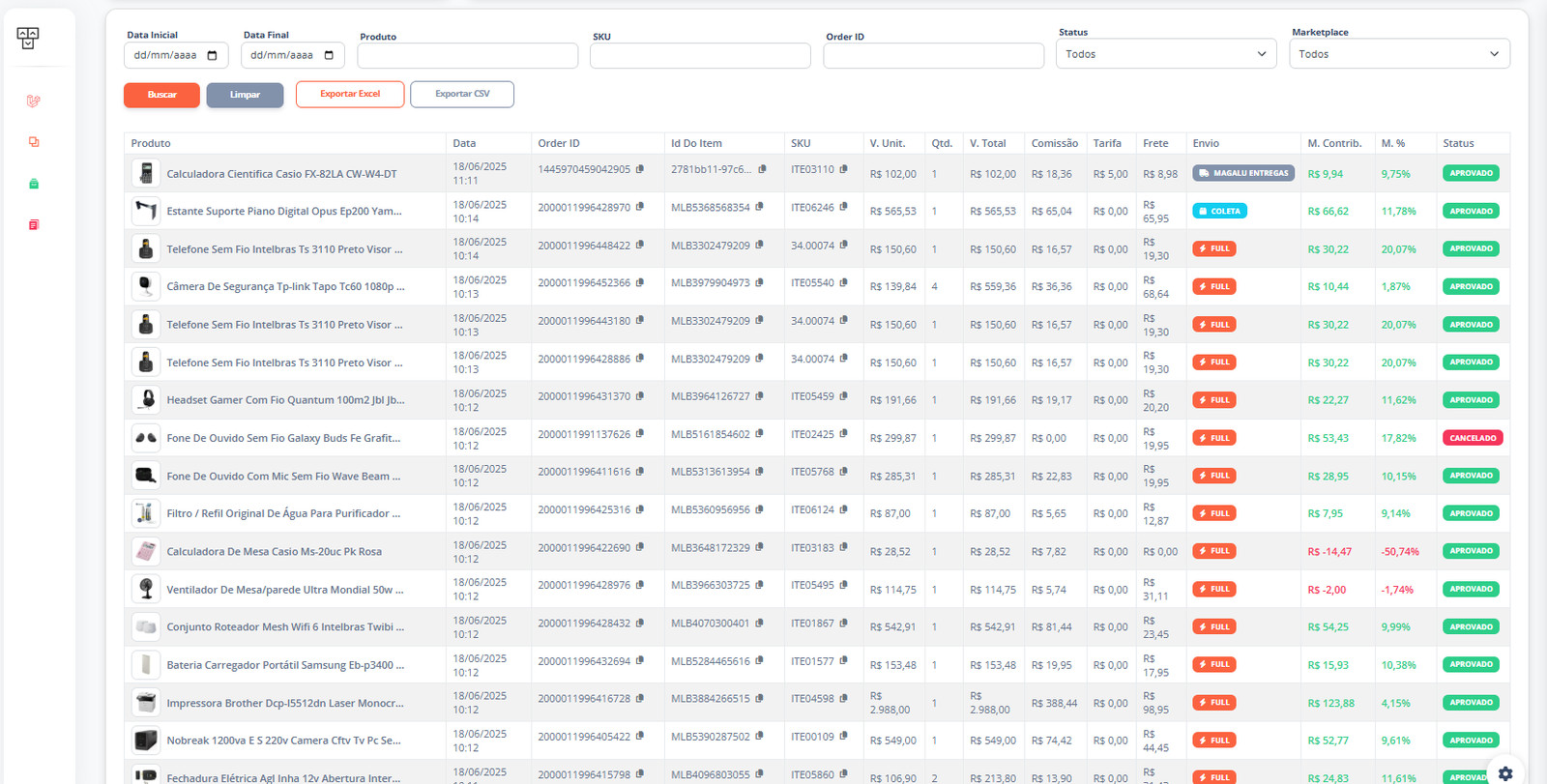The width and height of the screenshot is (1547, 784).
Task: Copy Order ID 2000011996416728
Action: [640, 698]
